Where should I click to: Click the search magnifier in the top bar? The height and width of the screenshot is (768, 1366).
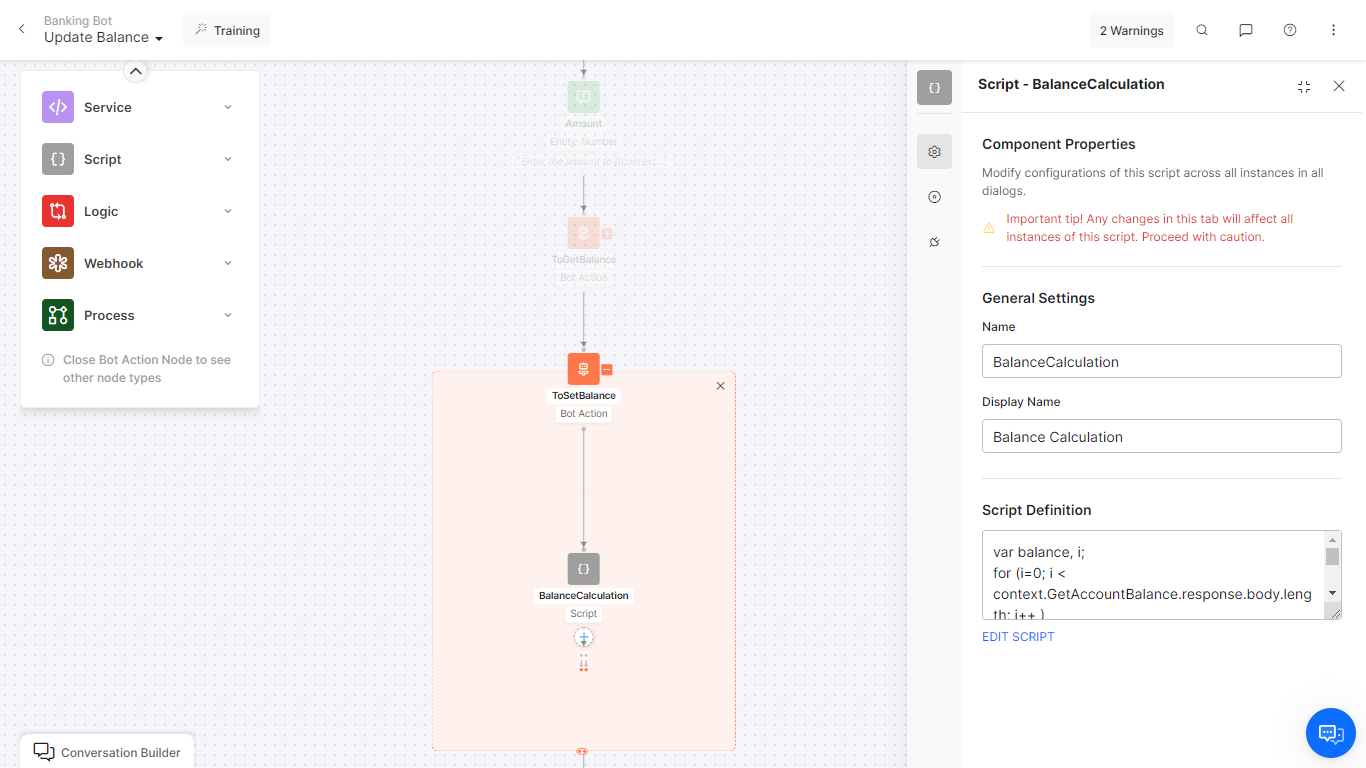coord(1201,30)
